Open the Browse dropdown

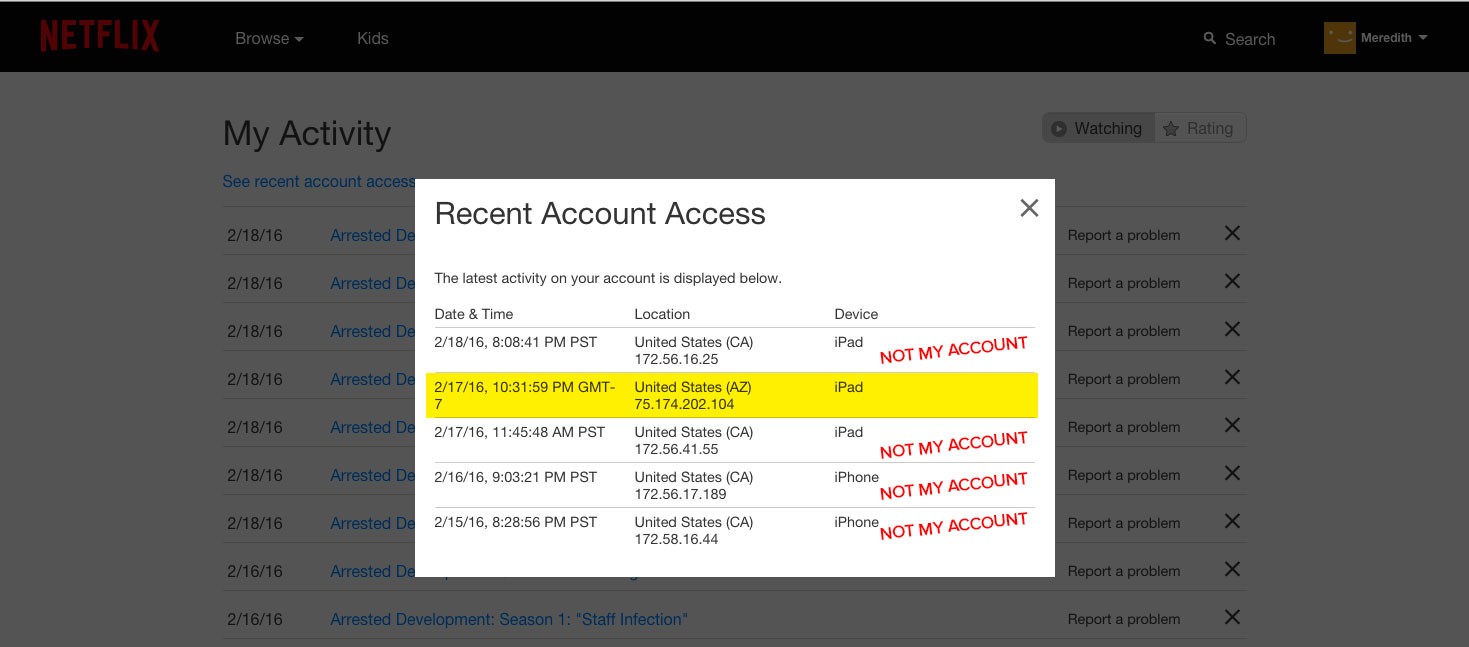tap(269, 38)
